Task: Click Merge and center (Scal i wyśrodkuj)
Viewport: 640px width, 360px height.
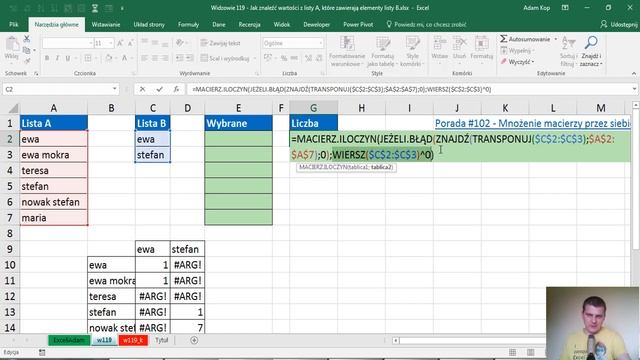Action: [x=225, y=58]
